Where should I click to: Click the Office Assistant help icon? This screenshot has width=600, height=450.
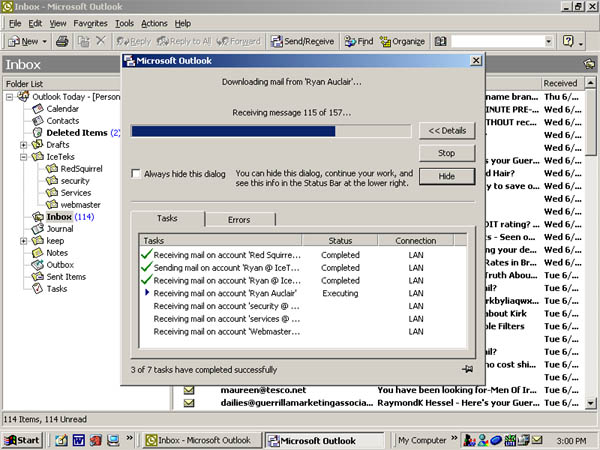click(568, 41)
